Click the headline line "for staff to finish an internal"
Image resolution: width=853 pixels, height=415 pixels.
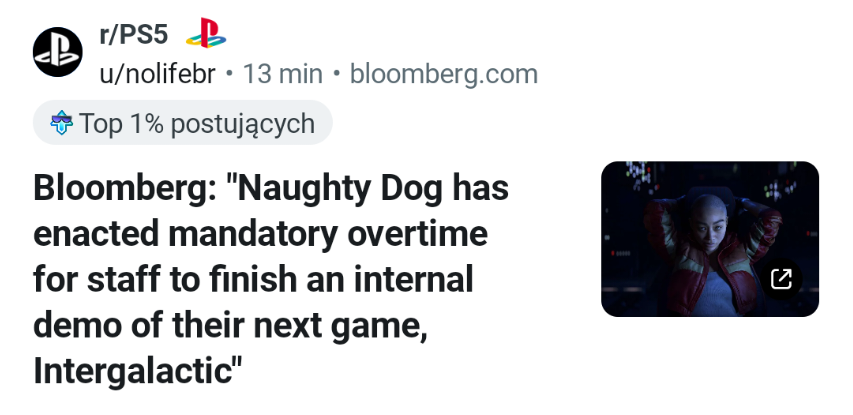click(x=253, y=279)
